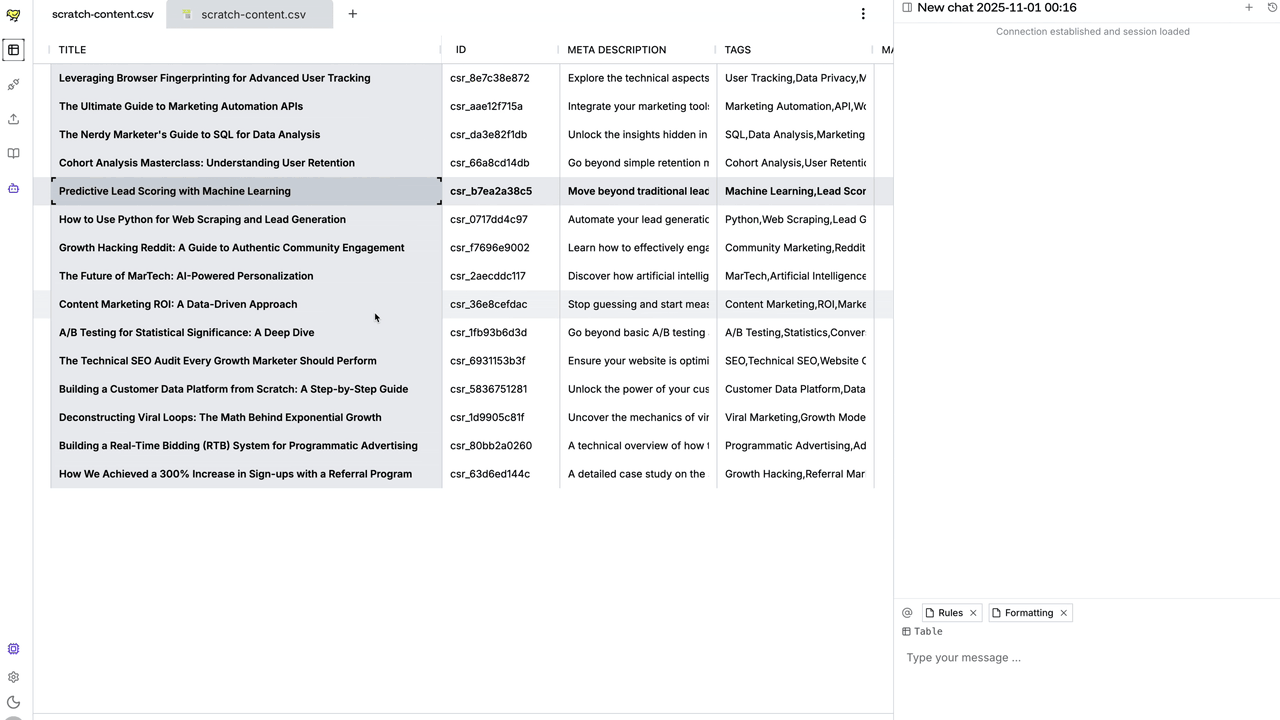This screenshot has height=720, width=1280.
Task: Click the upload/export icon in the sidebar
Action: click(x=13, y=118)
